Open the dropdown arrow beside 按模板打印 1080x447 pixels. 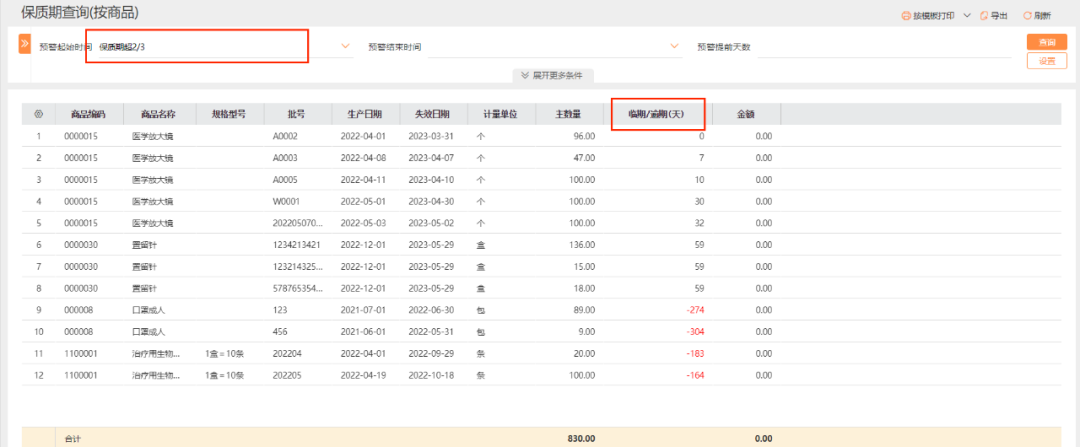pyautogui.click(x=967, y=15)
